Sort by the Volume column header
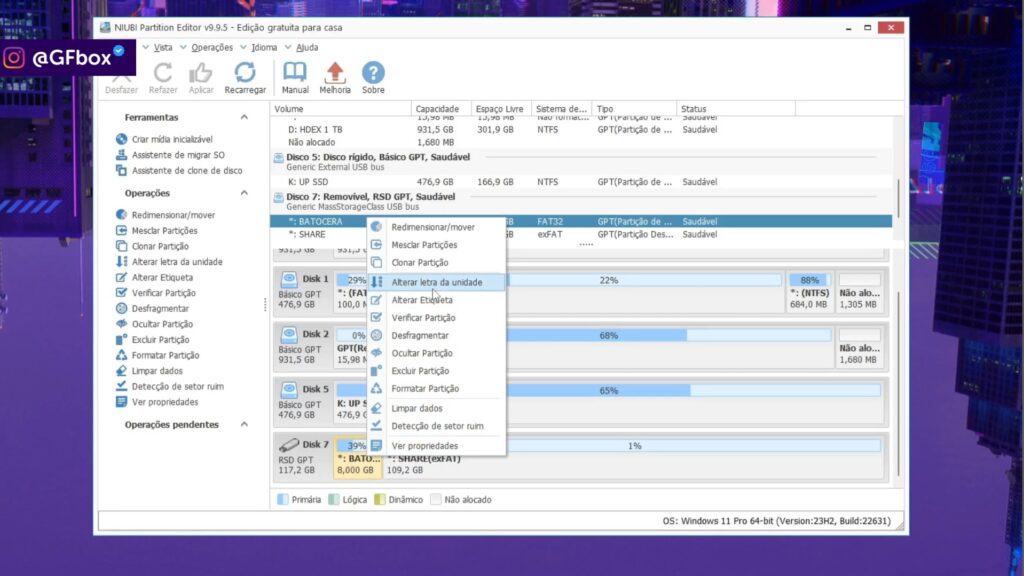The height and width of the screenshot is (576, 1024). pyautogui.click(x=340, y=109)
